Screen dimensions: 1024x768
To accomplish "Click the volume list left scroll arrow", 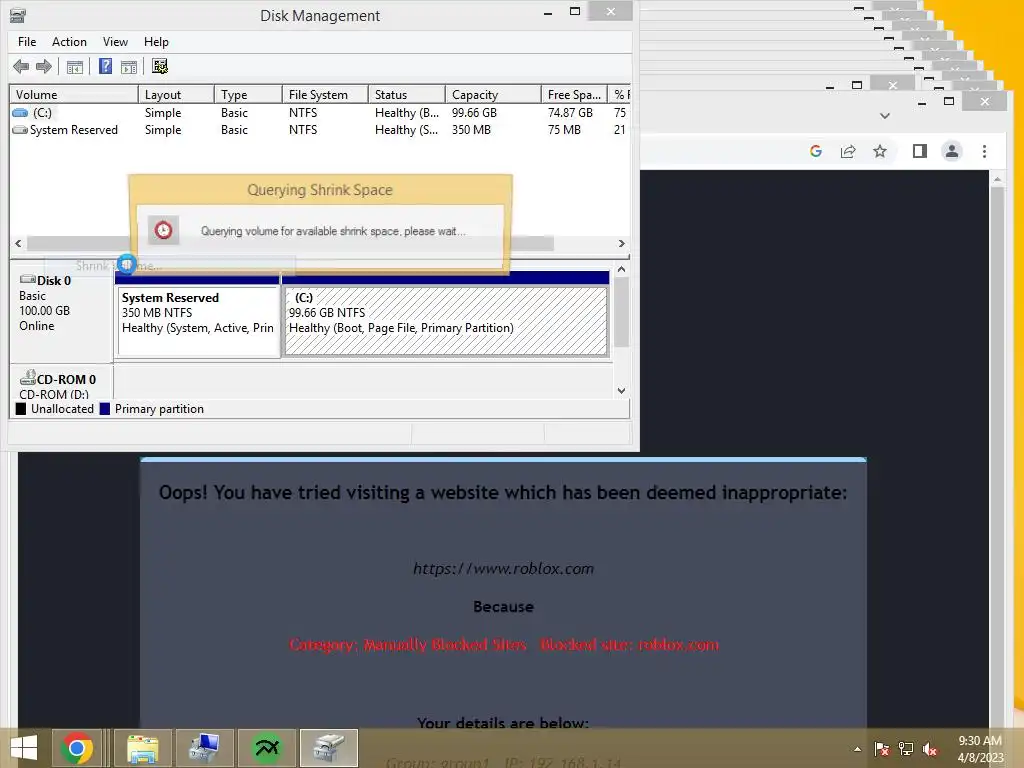I will tap(18, 243).
